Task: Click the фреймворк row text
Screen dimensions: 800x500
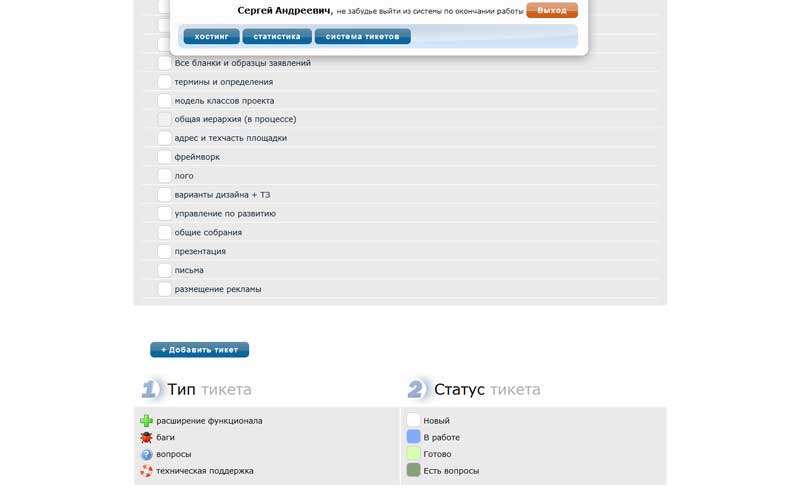Action: pyautogui.click(x=197, y=157)
